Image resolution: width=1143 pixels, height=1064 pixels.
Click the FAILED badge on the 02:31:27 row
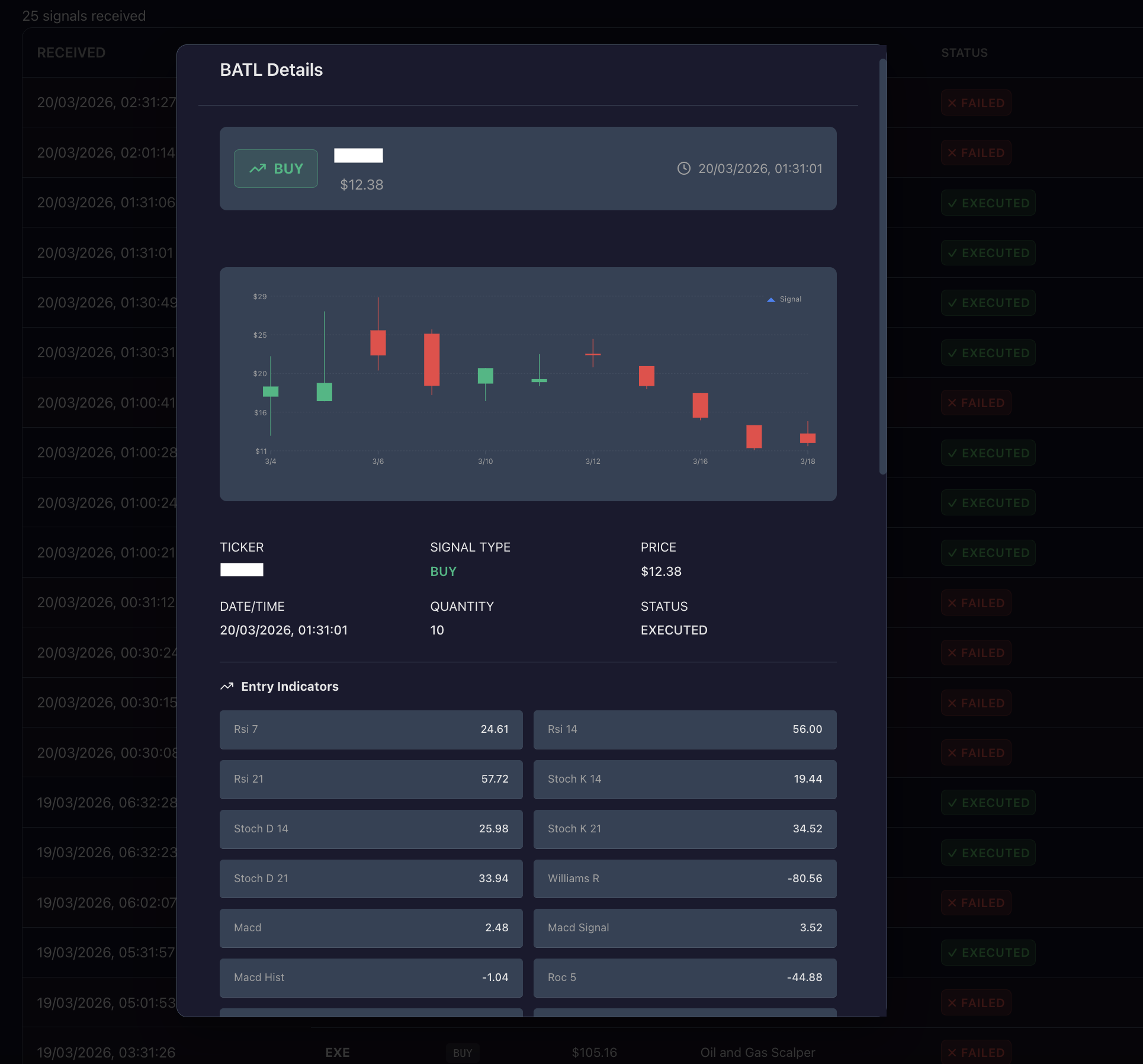[976, 103]
